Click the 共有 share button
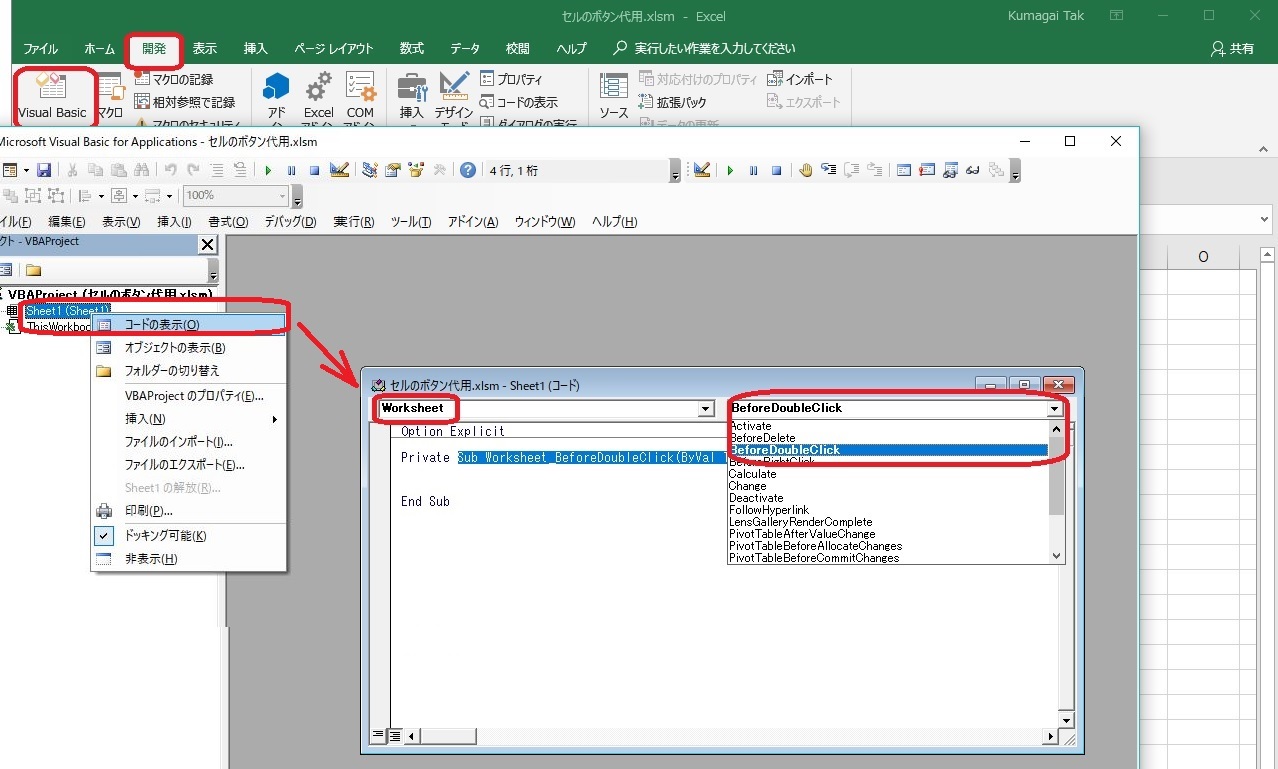 (1232, 48)
